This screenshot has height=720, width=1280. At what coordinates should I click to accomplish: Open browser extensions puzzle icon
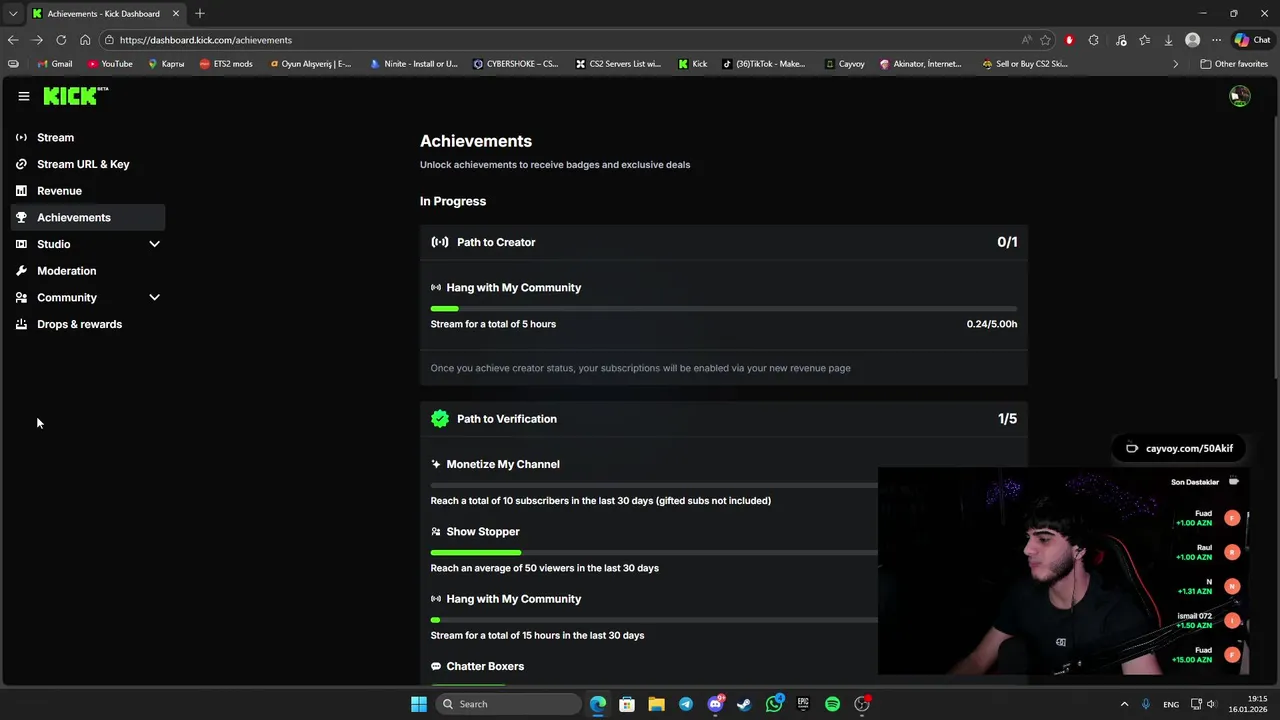(1093, 40)
